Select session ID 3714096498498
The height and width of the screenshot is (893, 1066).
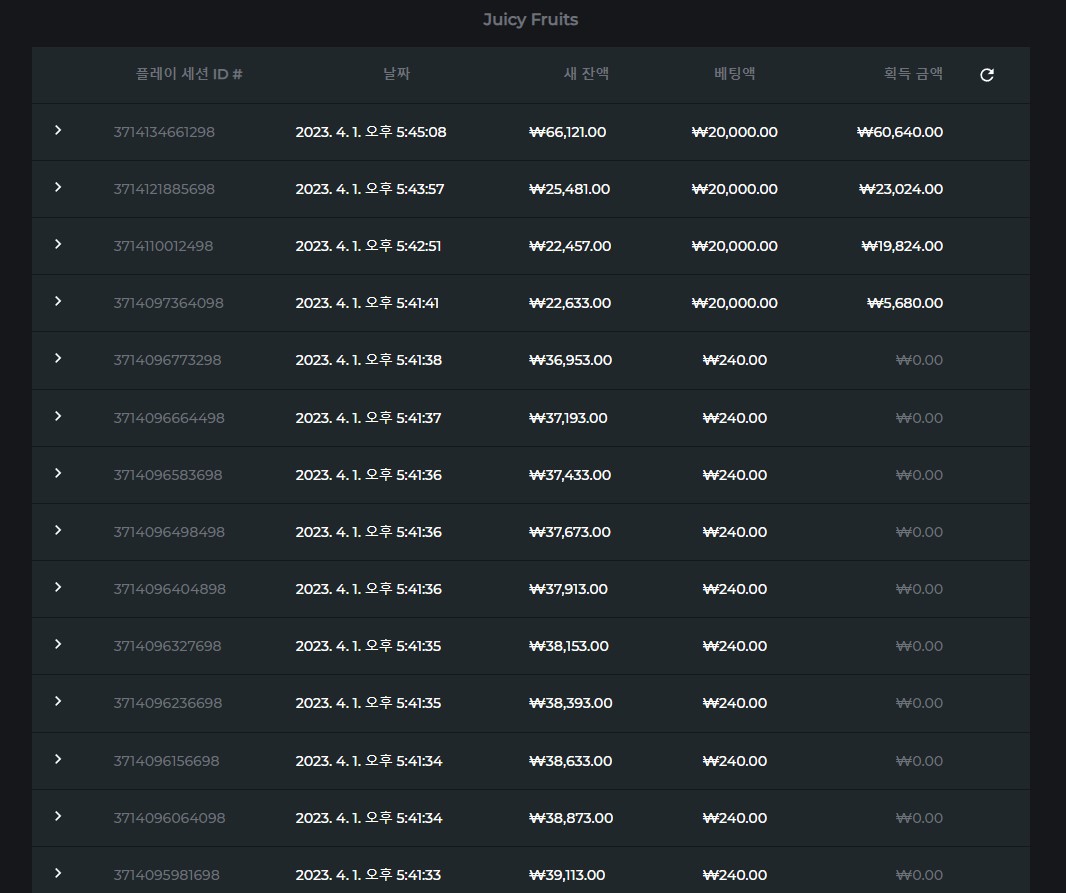169,532
